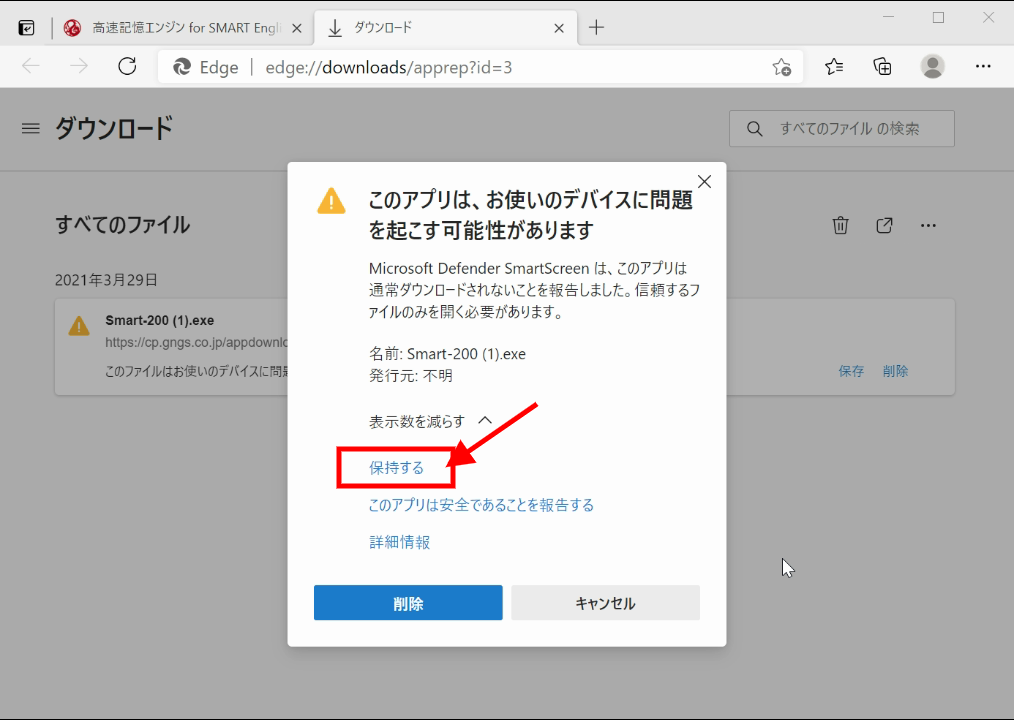Click the blue 削除 button
Viewport: 1014px width, 720px height.
[x=408, y=603]
